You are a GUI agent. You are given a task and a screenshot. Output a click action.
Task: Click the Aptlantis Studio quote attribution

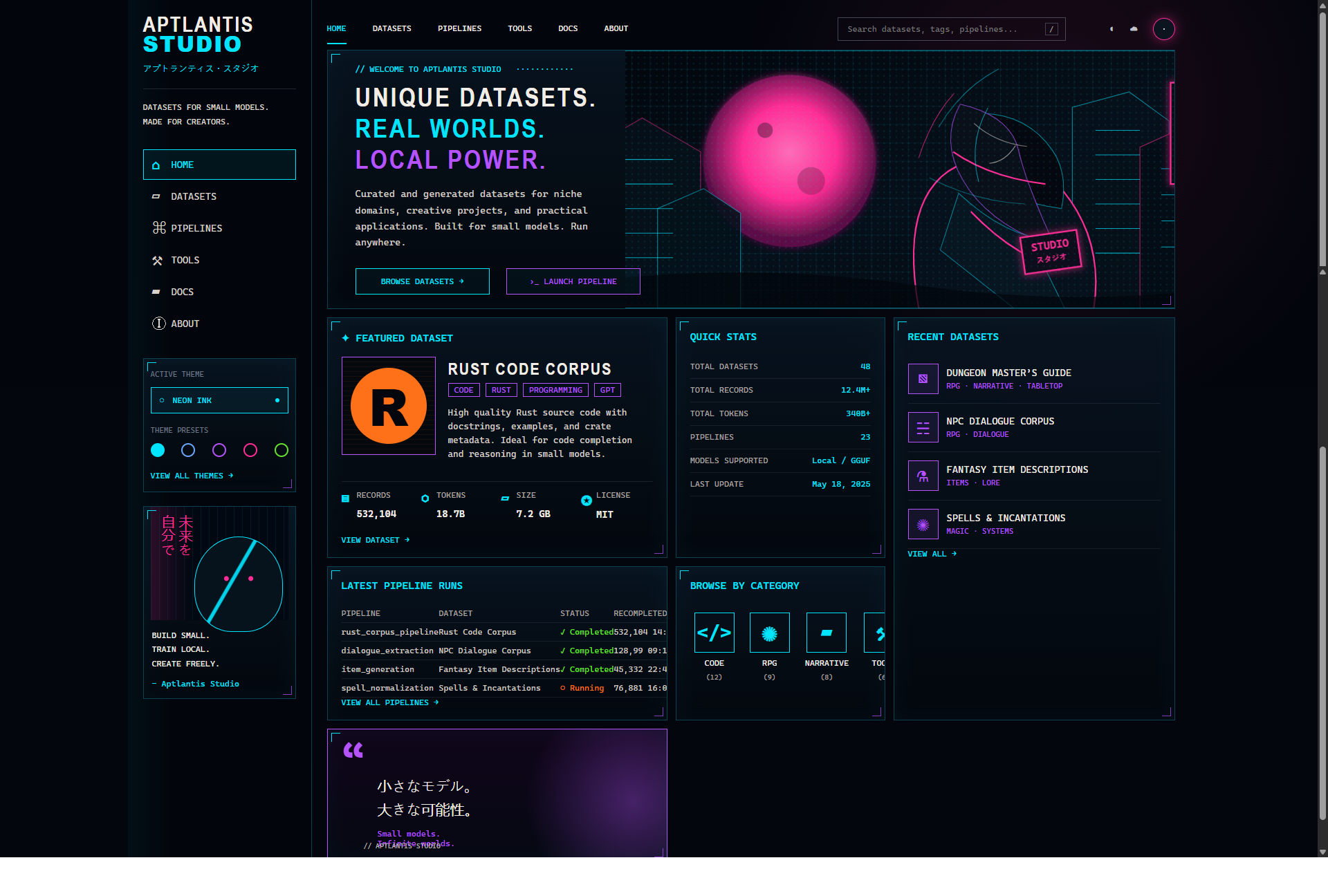[196, 684]
